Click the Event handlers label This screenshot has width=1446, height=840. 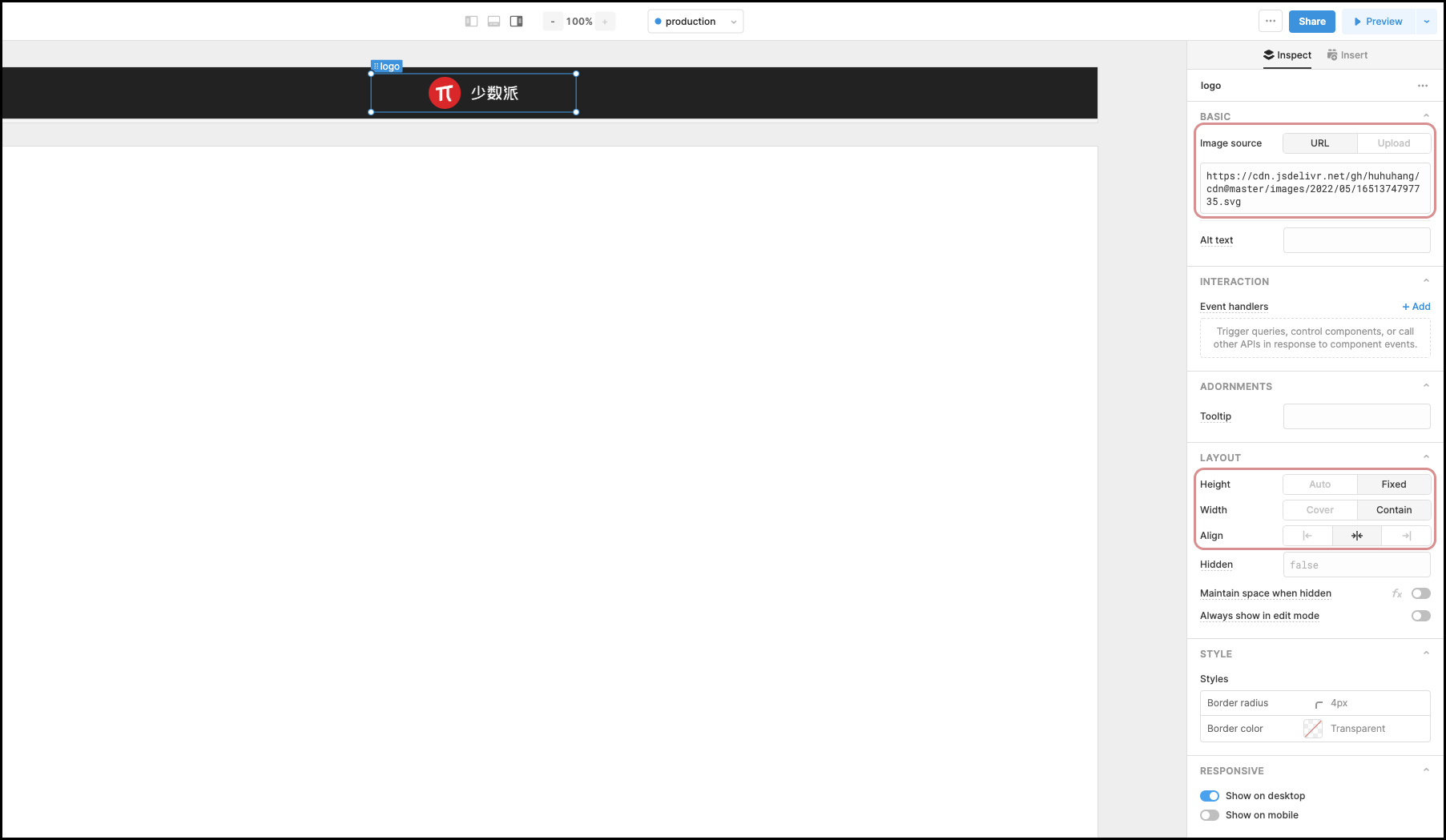pyautogui.click(x=1234, y=307)
